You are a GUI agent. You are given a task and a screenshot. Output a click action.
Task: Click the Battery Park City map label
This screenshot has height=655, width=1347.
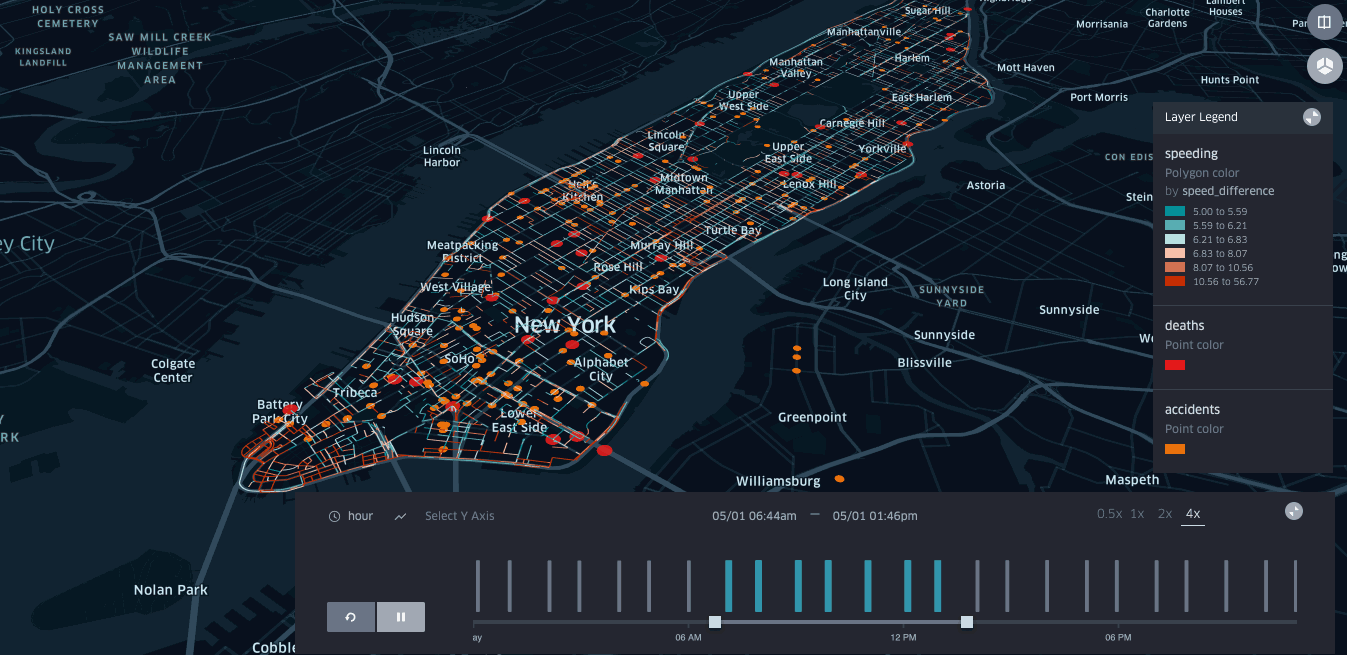(280, 412)
